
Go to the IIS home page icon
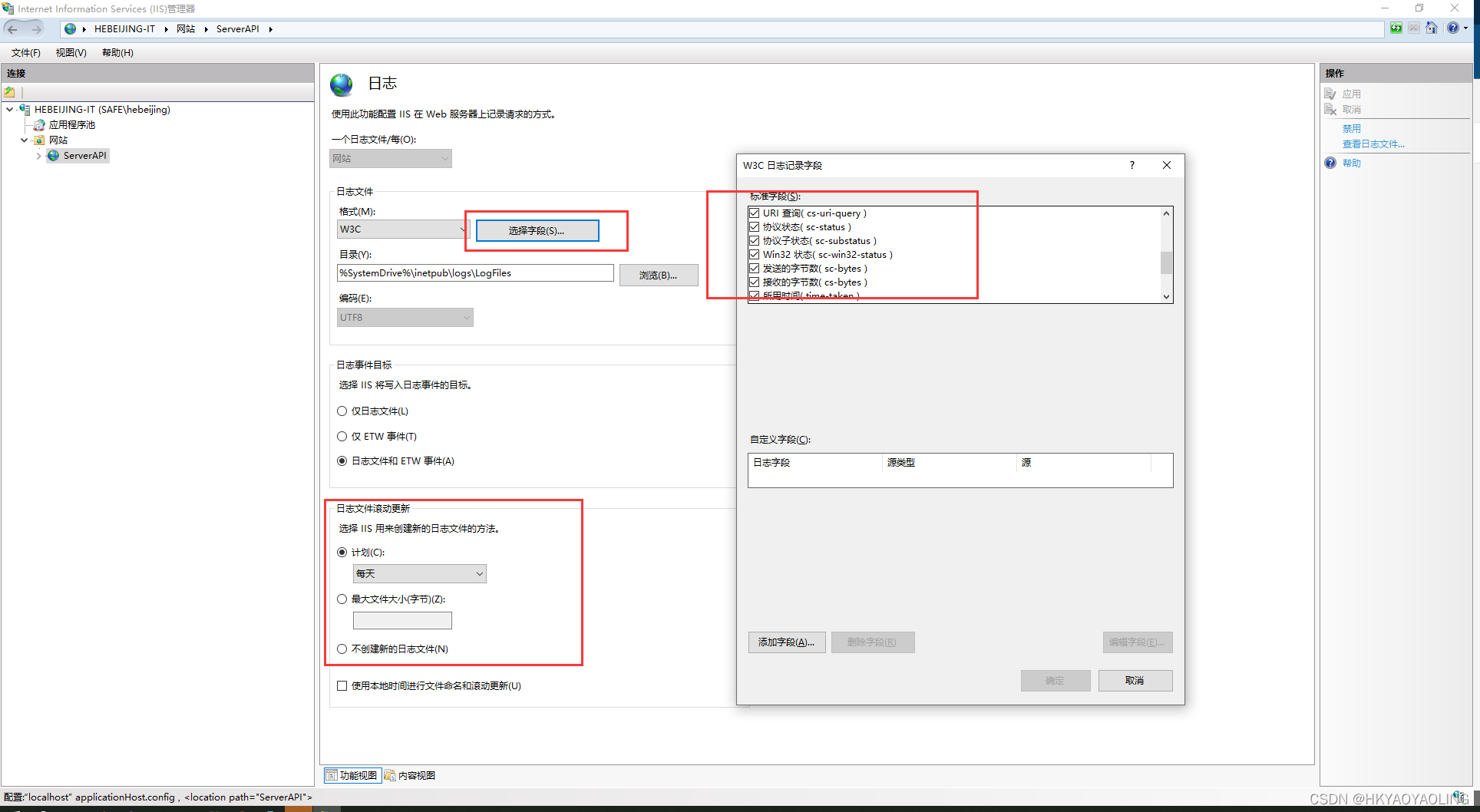click(1431, 28)
